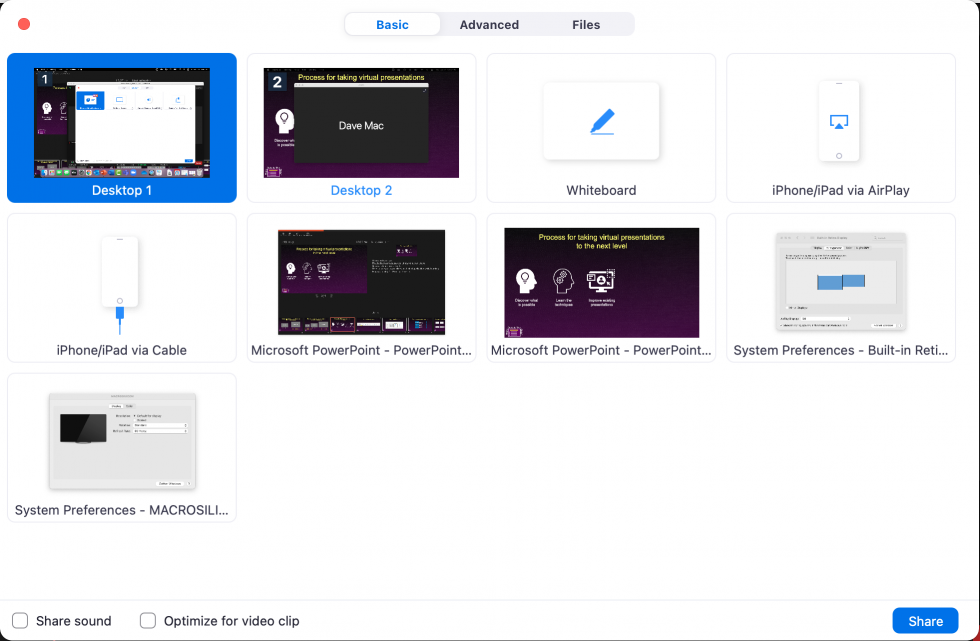This screenshot has width=980, height=641.
Task: Share the second Microsoft PowerPoint window
Action: [x=601, y=280]
